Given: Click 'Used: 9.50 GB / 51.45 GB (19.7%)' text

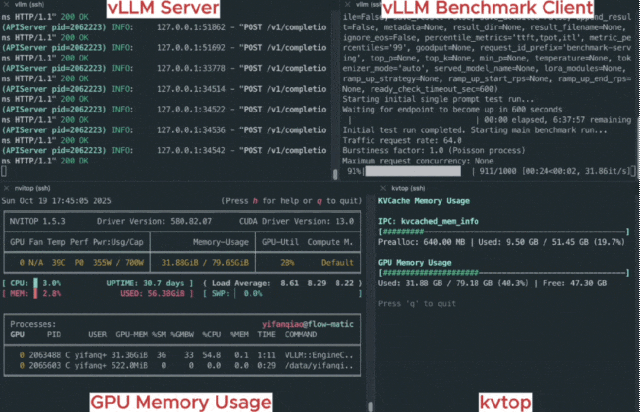Looking at the screenshot, I should click(551, 242).
